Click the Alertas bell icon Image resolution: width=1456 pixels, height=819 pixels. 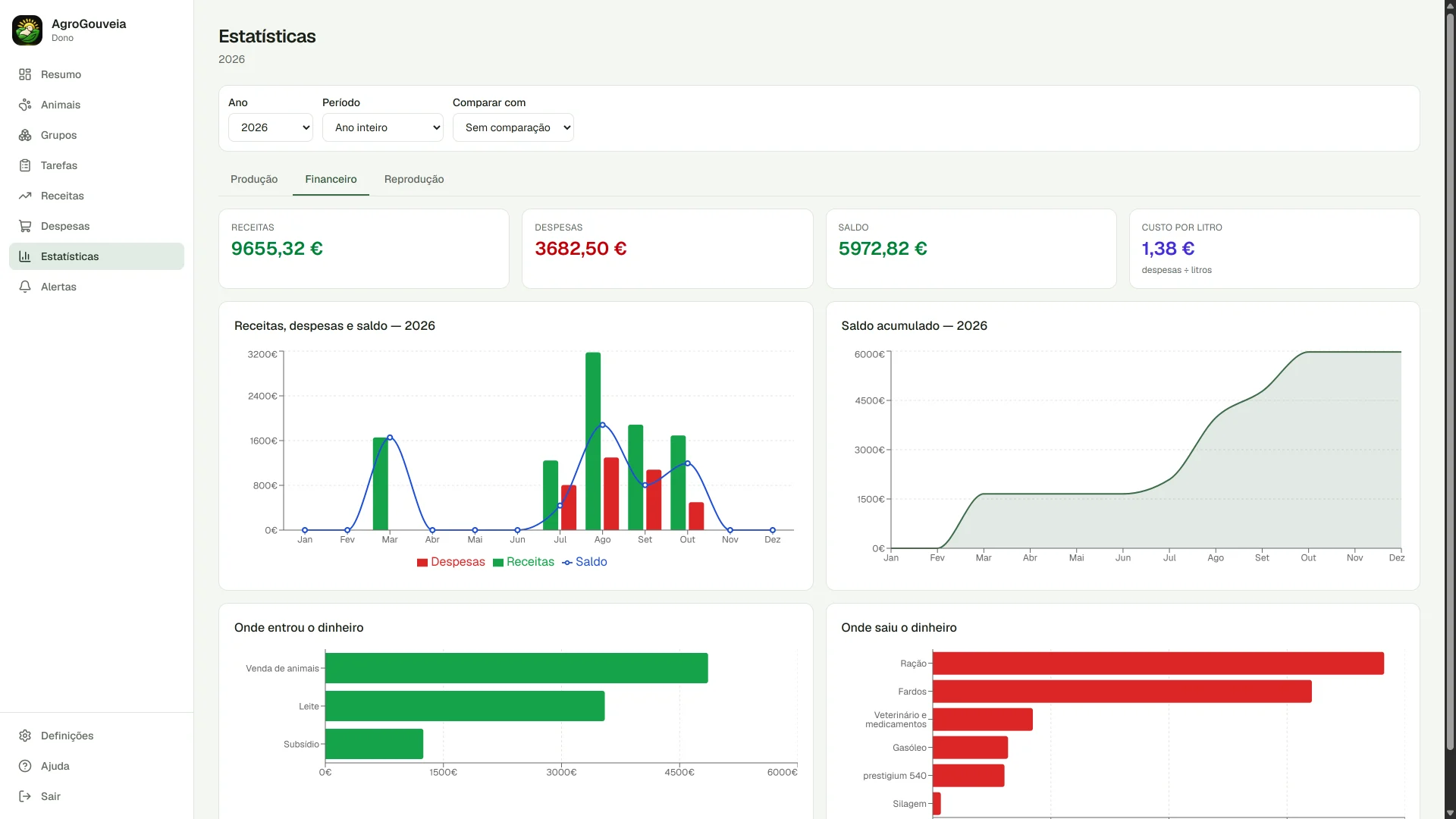pyautogui.click(x=25, y=287)
